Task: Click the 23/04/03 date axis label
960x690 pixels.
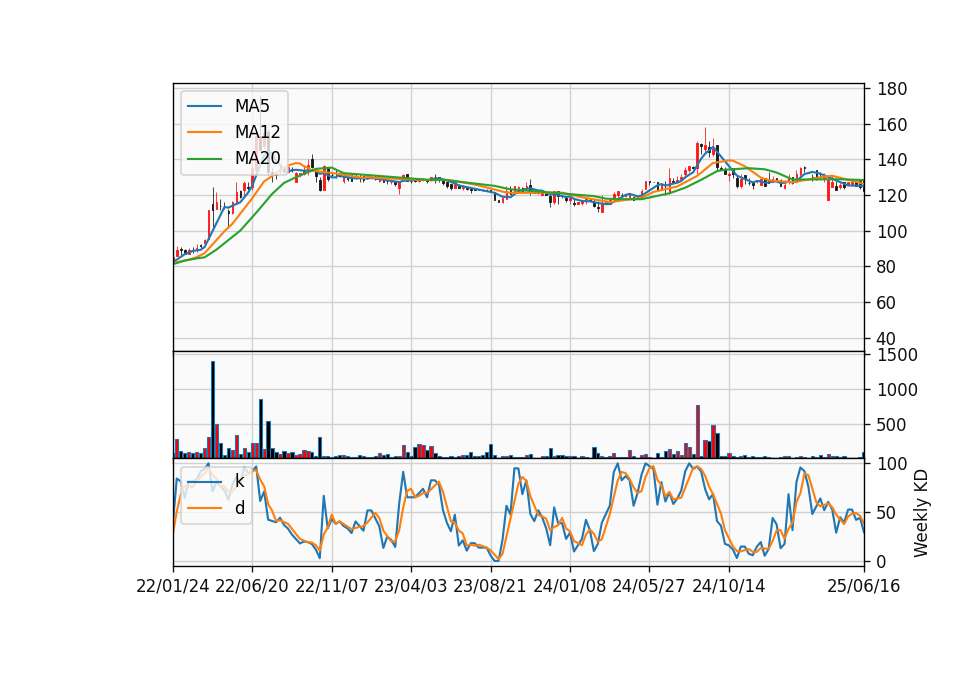Action: (x=410, y=586)
